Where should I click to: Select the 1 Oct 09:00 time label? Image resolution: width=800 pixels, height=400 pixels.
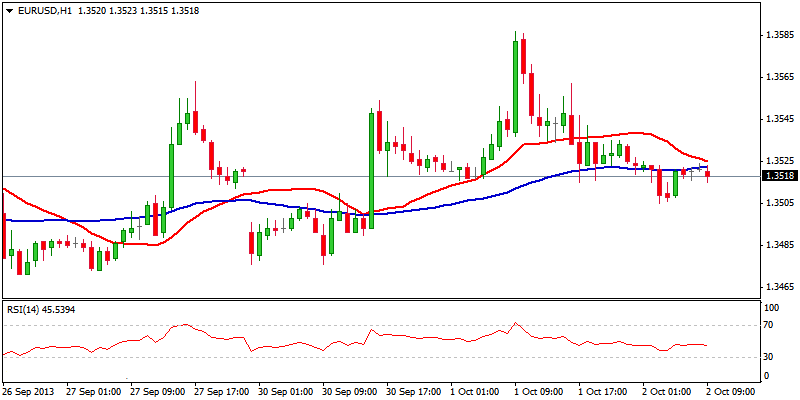pyautogui.click(x=541, y=392)
